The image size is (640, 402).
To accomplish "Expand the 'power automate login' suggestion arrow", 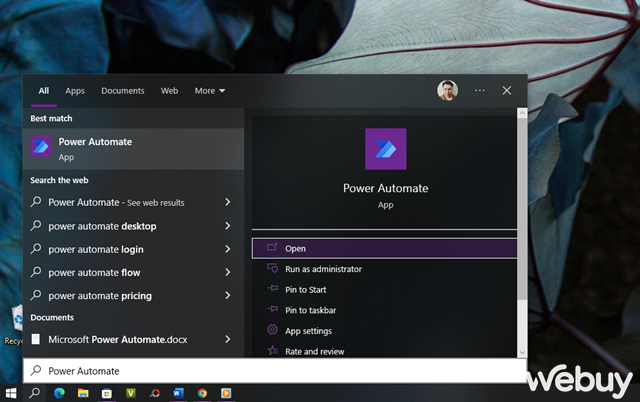I will [x=228, y=249].
